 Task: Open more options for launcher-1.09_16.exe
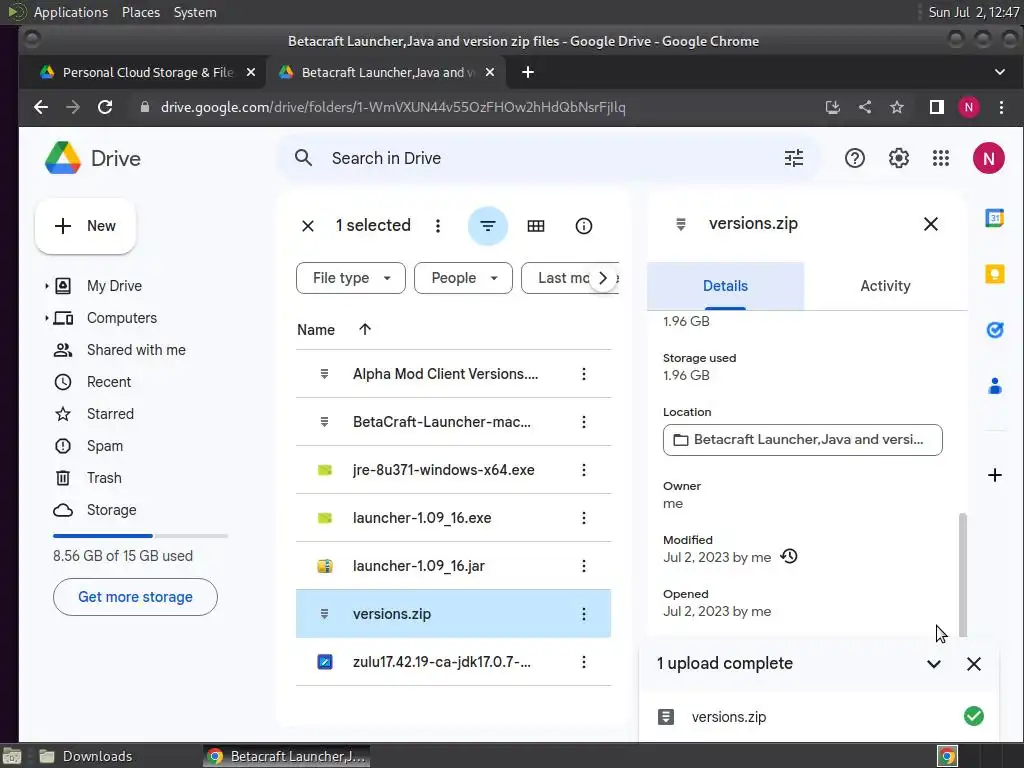tap(584, 518)
